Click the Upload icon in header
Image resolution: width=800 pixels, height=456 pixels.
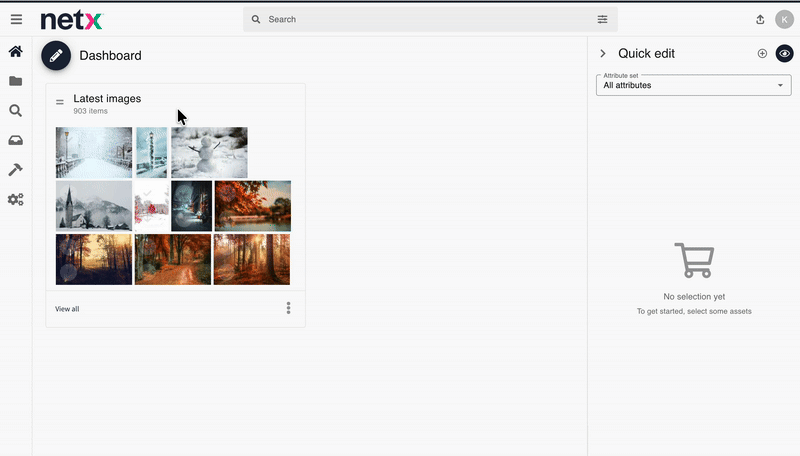point(760,19)
